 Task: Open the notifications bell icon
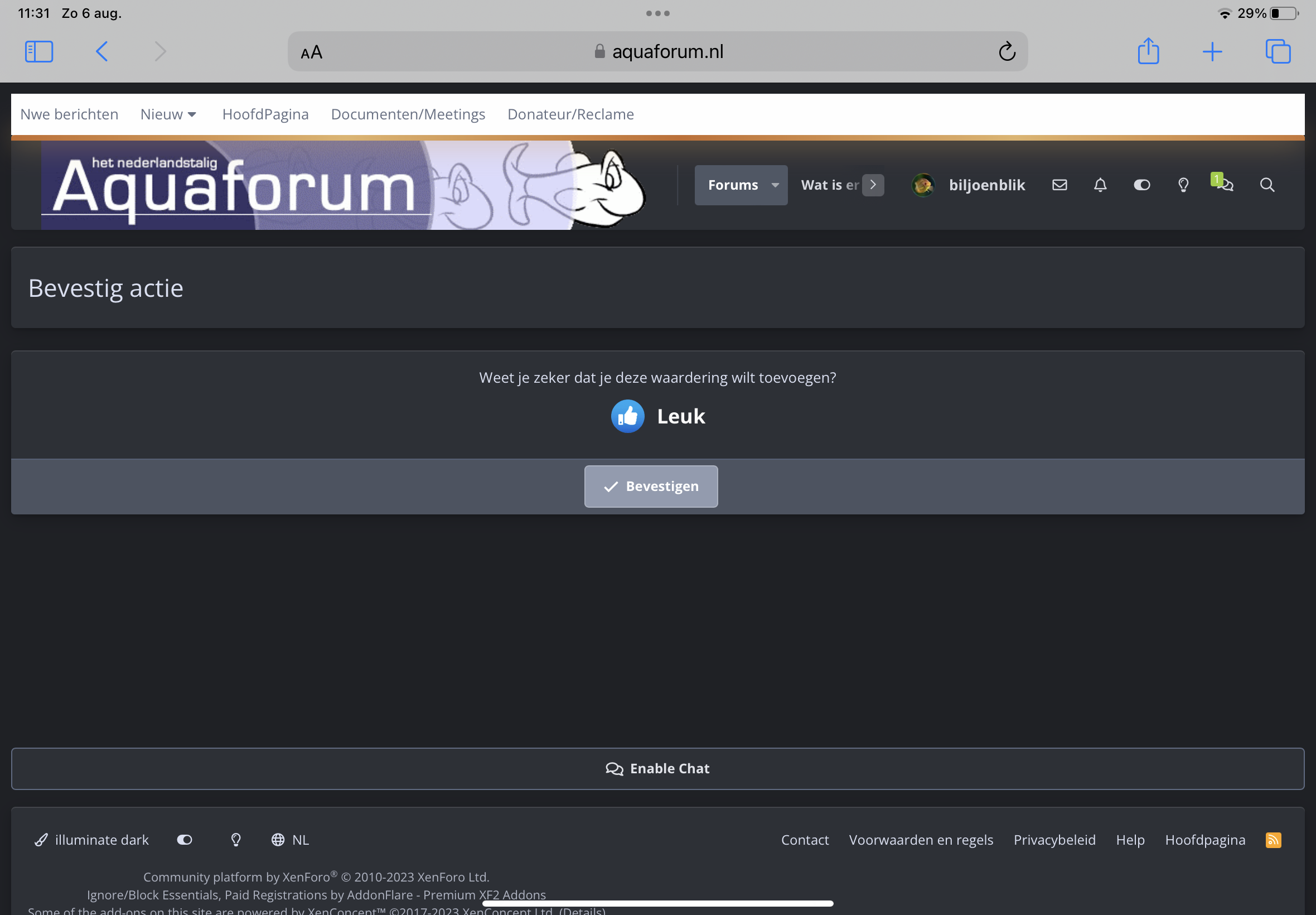point(1100,185)
